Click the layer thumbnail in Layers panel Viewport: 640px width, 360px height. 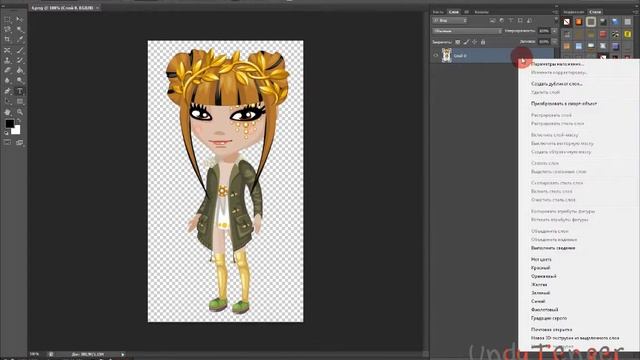447,56
